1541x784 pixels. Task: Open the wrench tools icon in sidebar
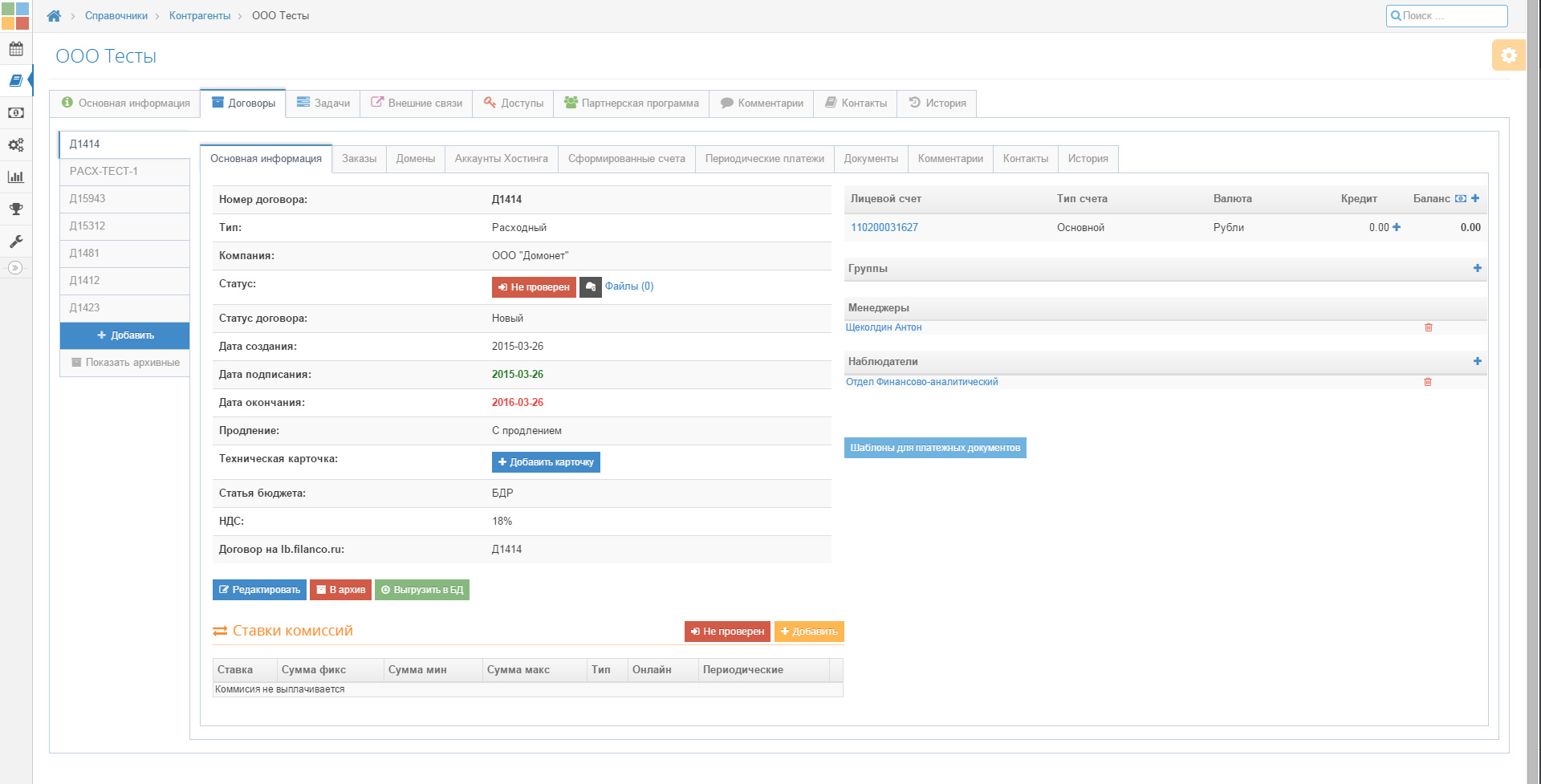tap(16, 242)
